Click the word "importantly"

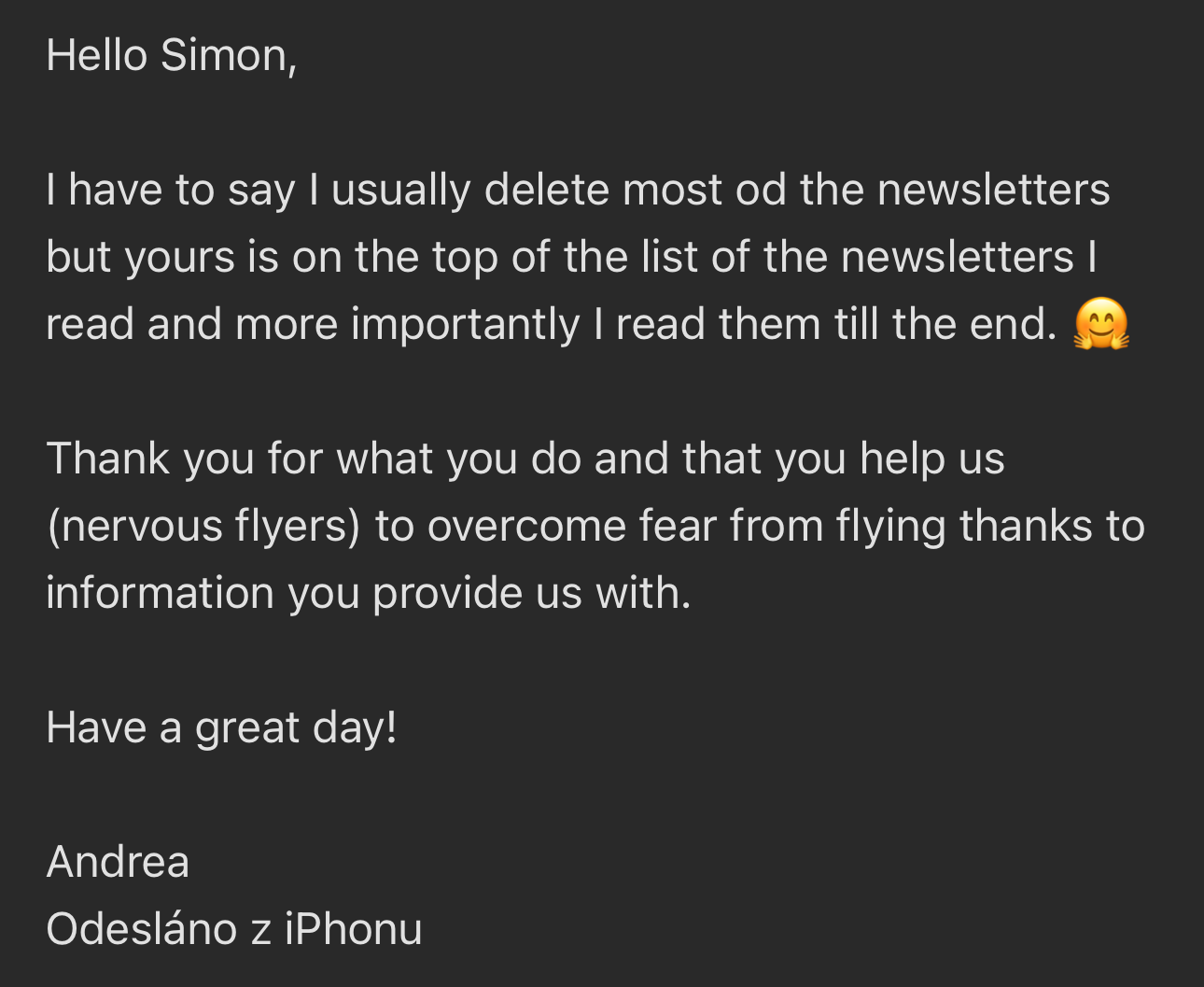coord(466,325)
